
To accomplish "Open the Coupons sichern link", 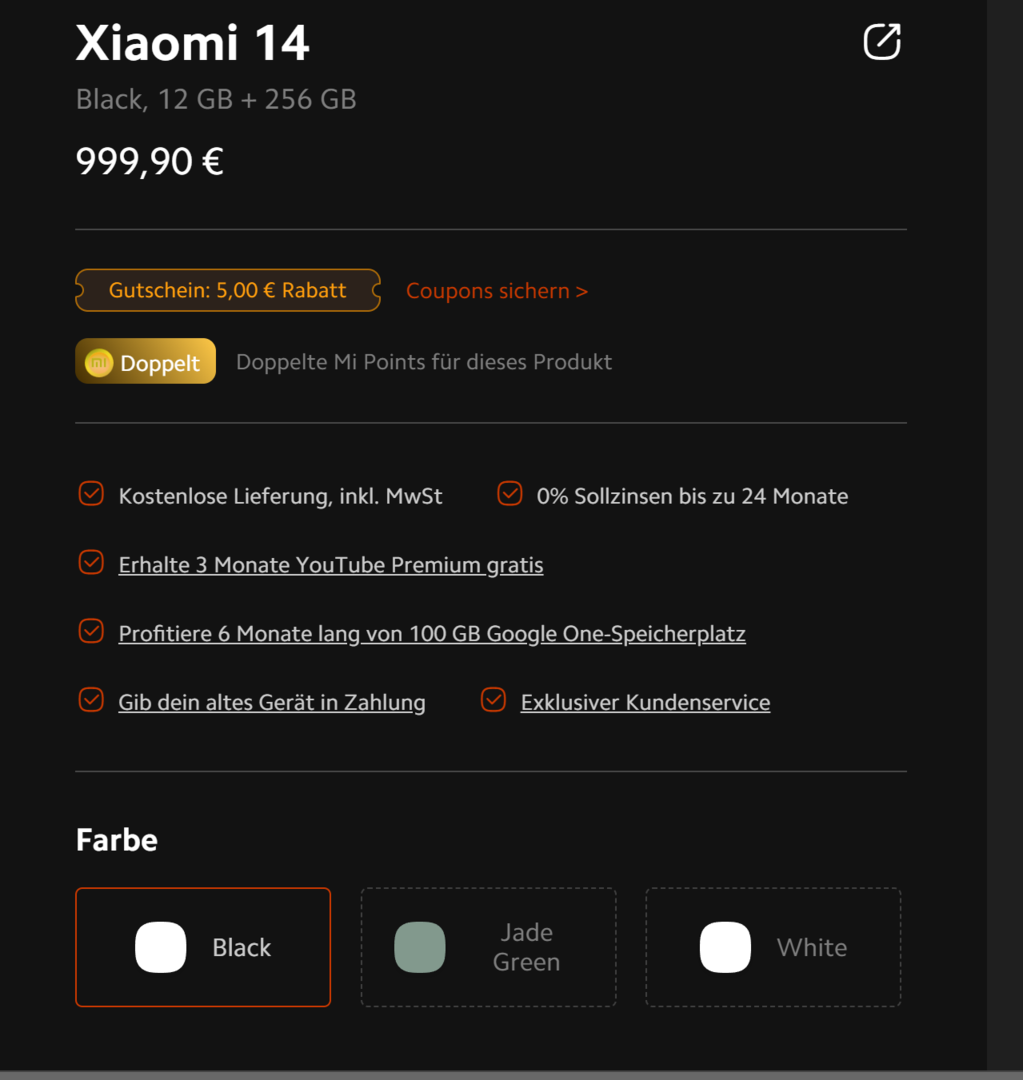I will 496,291.
